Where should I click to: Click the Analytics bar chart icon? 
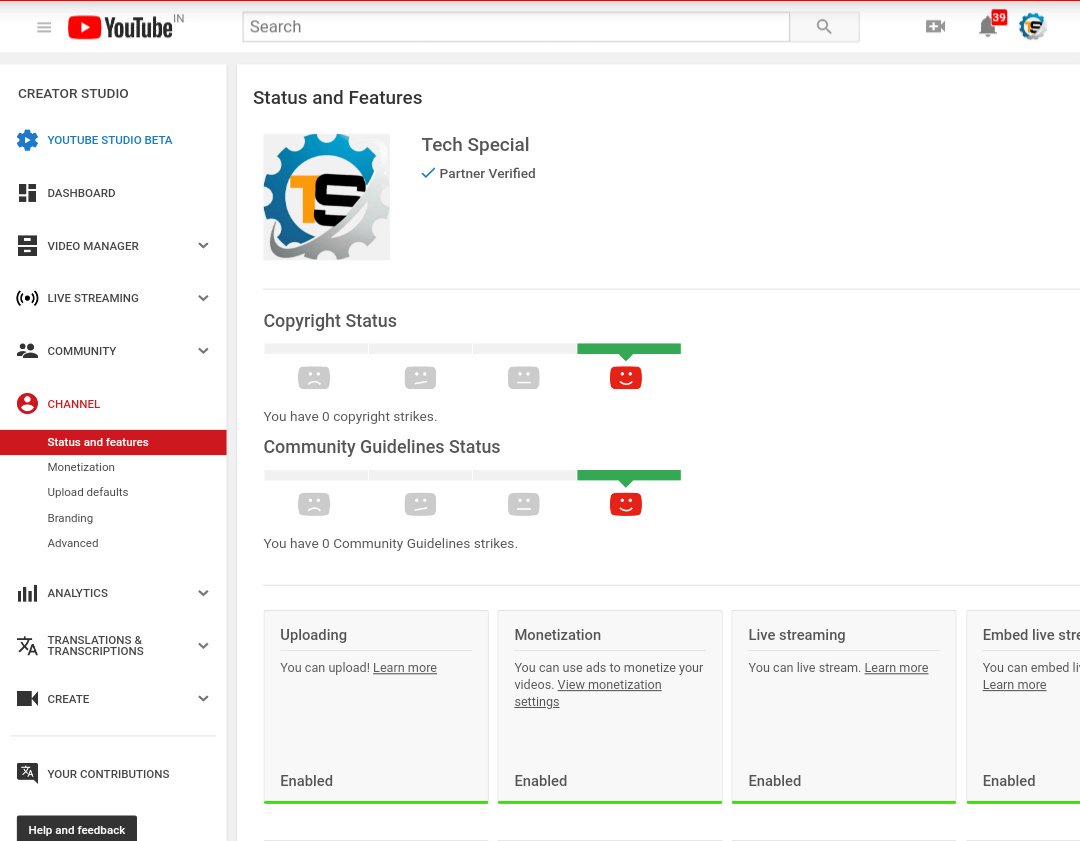coord(28,593)
